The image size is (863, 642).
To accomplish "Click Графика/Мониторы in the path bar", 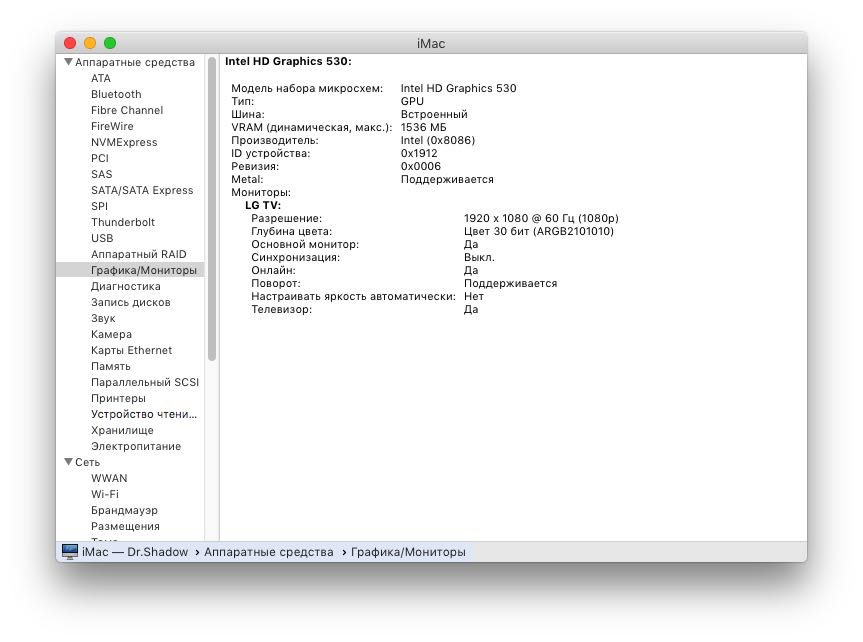I will tap(408, 552).
